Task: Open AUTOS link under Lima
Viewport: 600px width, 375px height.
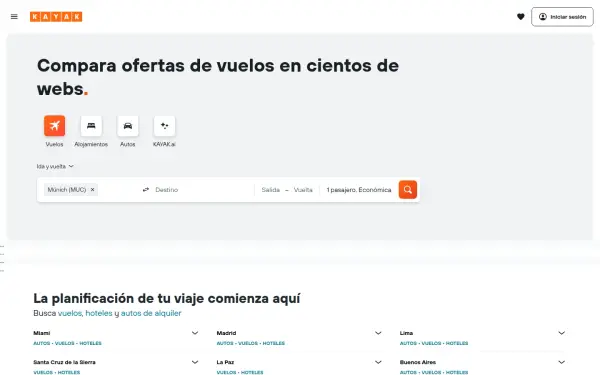Action: (x=408, y=343)
